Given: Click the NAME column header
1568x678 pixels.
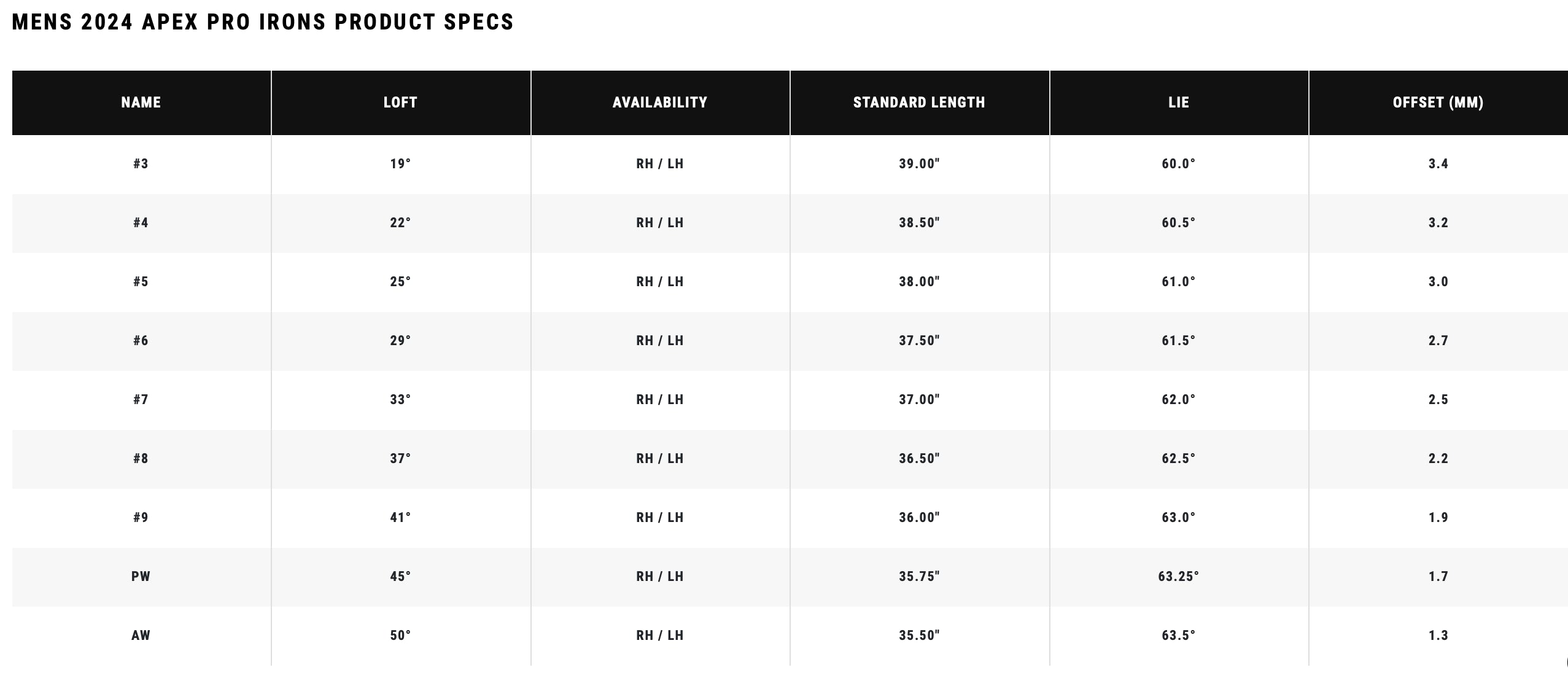Looking at the screenshot, I should [x=141, y=103].
